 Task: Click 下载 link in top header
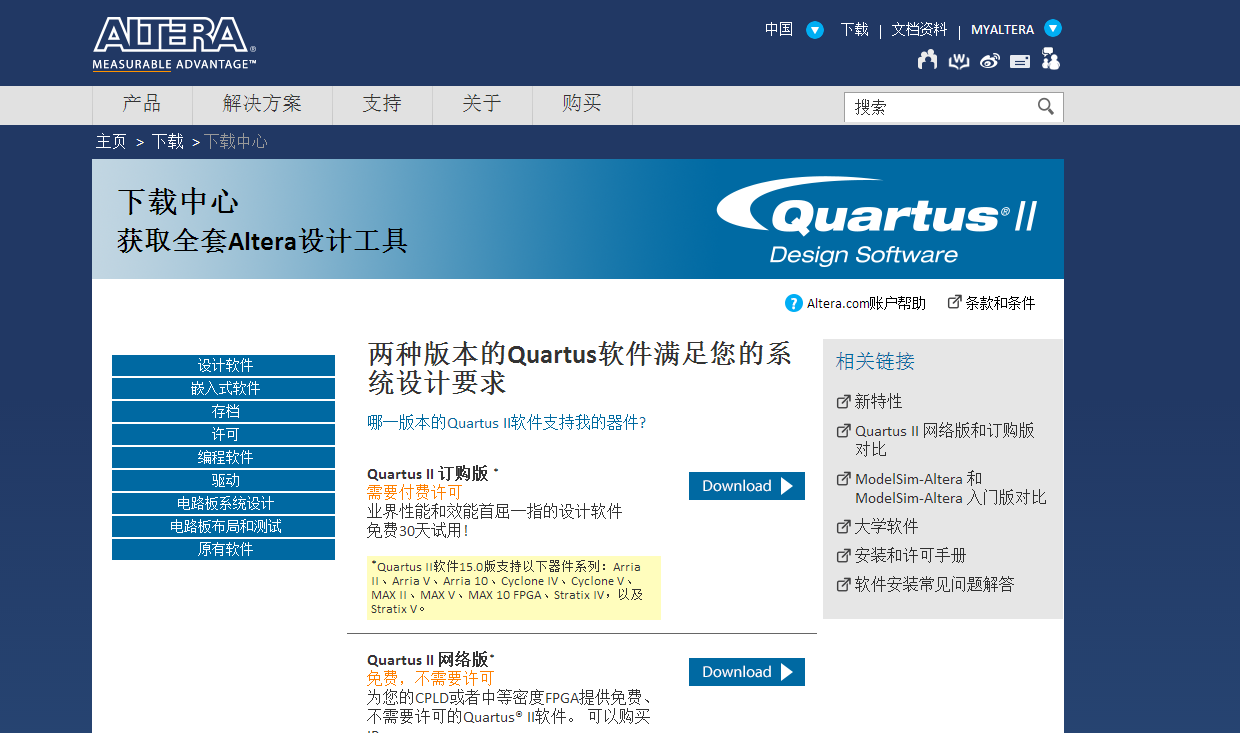point(854,30)
